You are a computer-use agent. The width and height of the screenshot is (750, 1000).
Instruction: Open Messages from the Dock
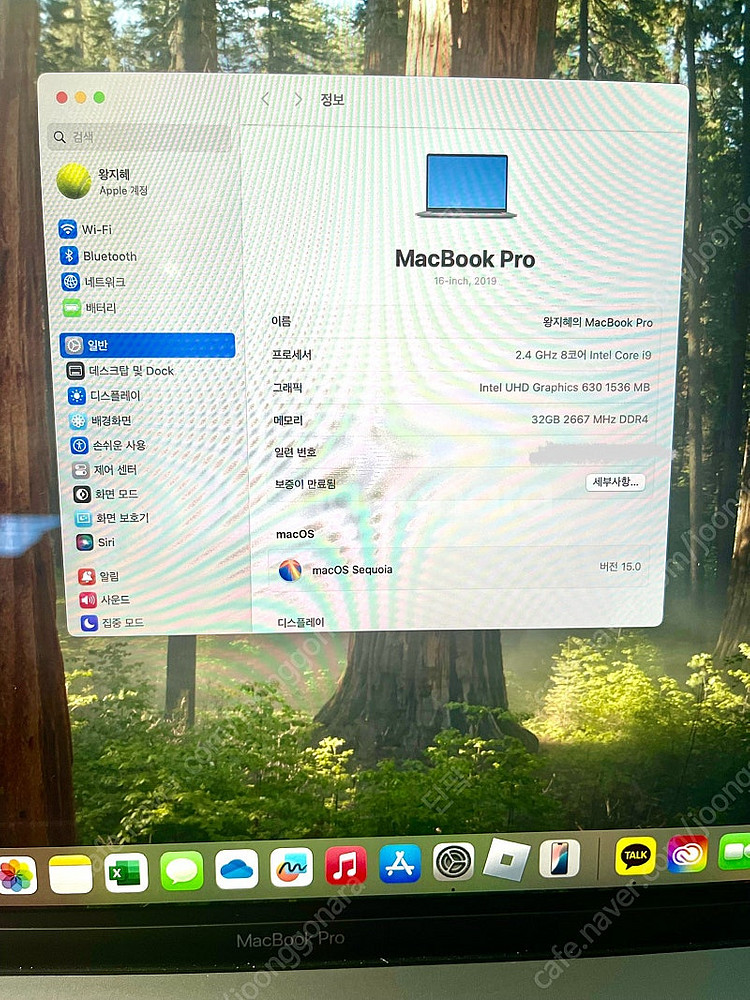click(x=182, y=870)
